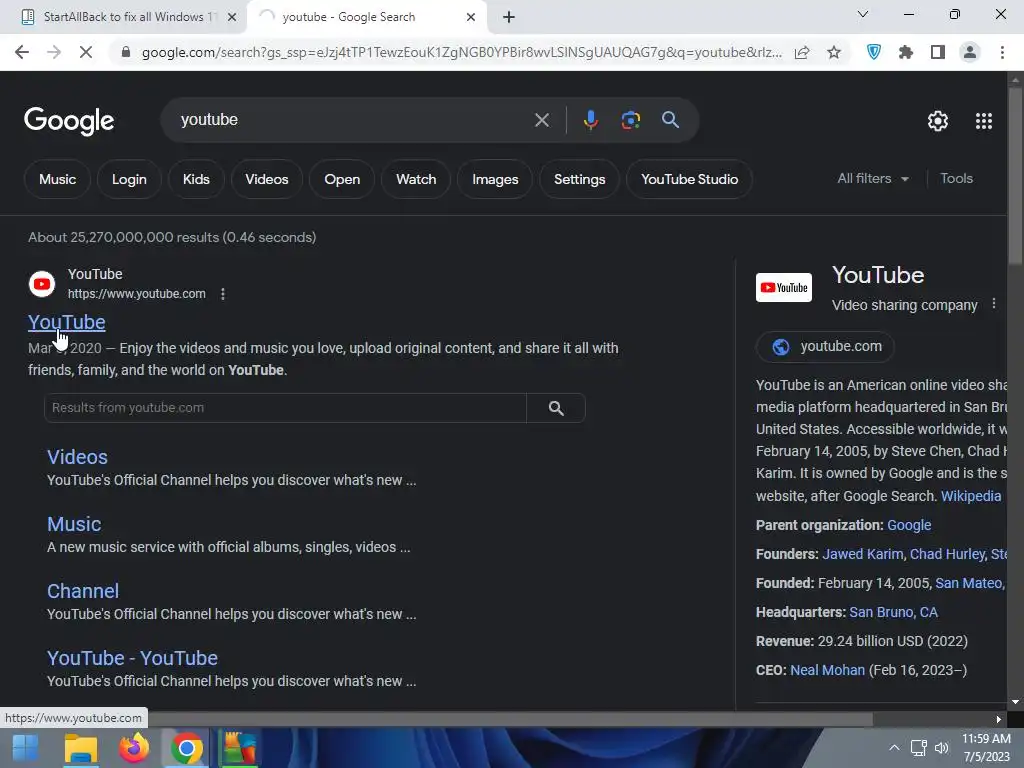
Task: Open the shield extension icon
Action: pyautogui.click(x=874, y=52)
